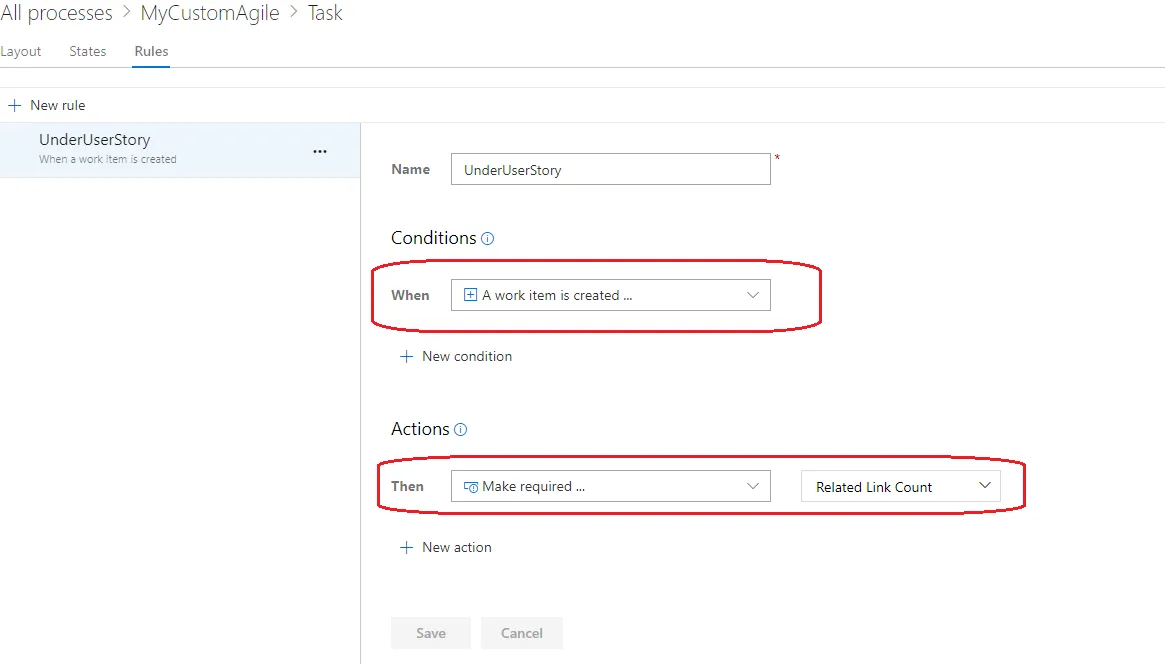Click the plus icon beside New action

tap(406, 547)
